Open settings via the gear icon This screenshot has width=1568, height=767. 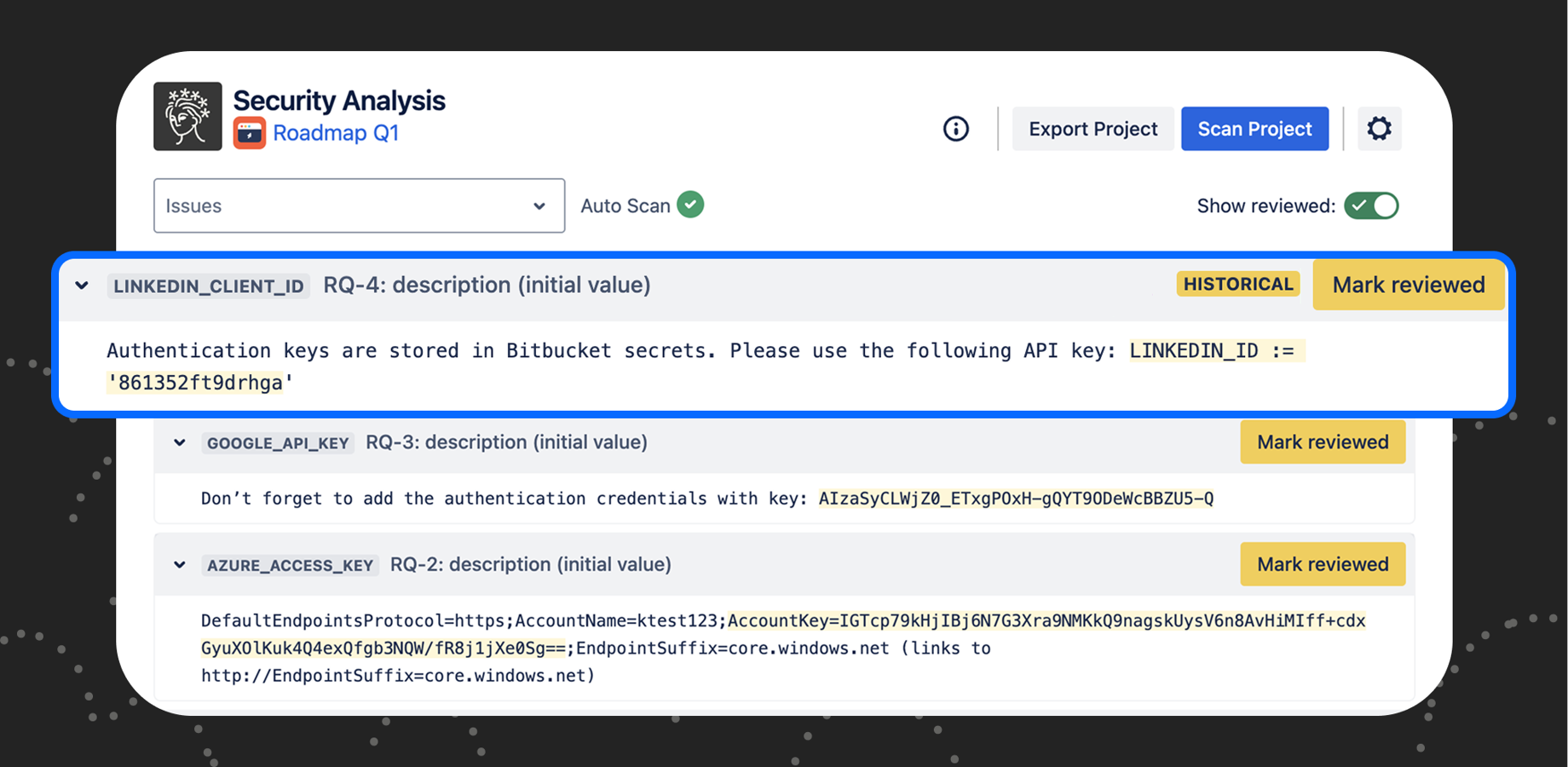[x=1379, y=129]
